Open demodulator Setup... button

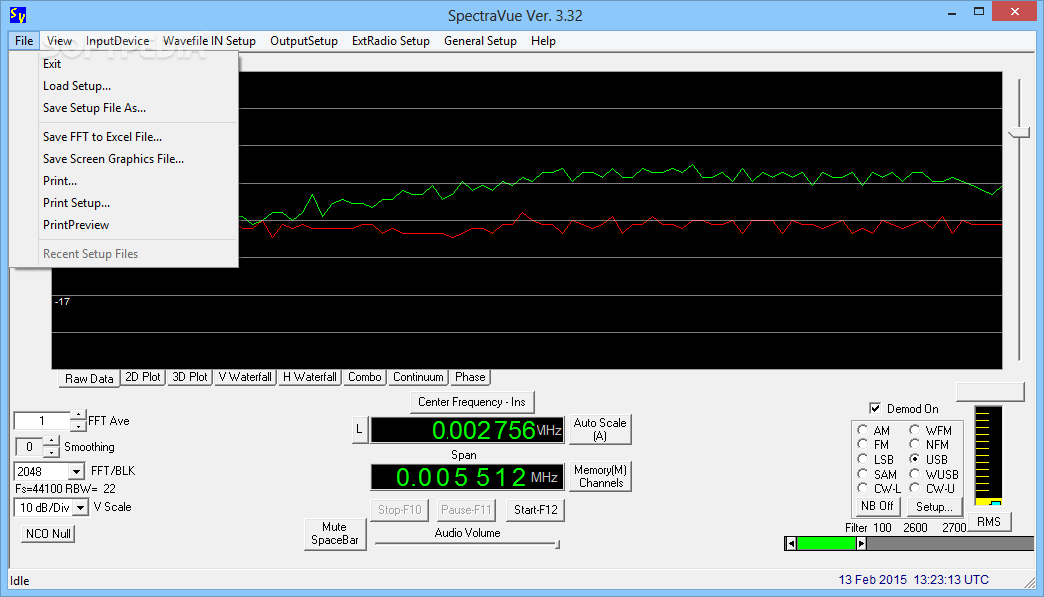(x=934, y=506)
